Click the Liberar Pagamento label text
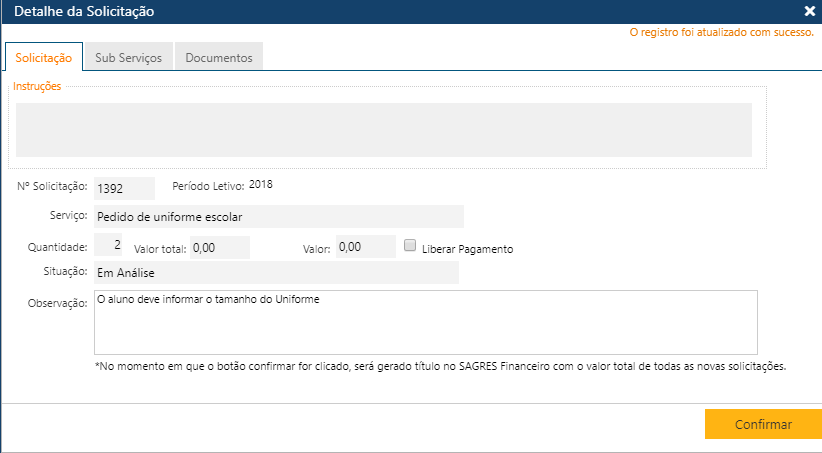Screen dimensions: 822x453 468,249
